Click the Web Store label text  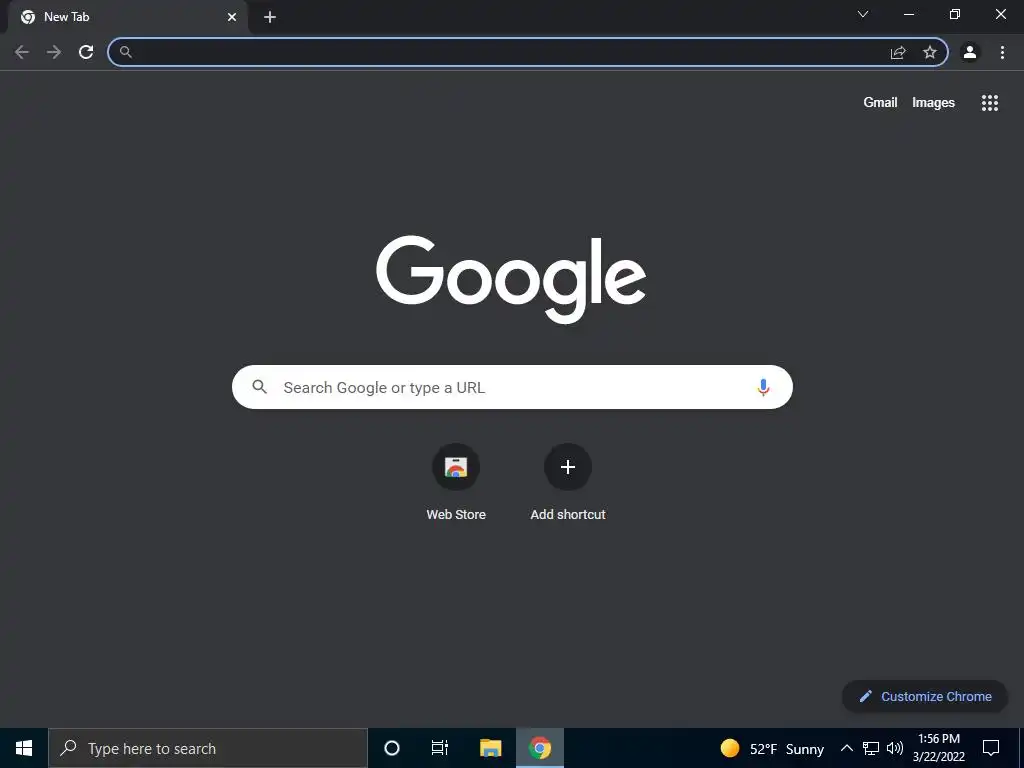(456, 515)
